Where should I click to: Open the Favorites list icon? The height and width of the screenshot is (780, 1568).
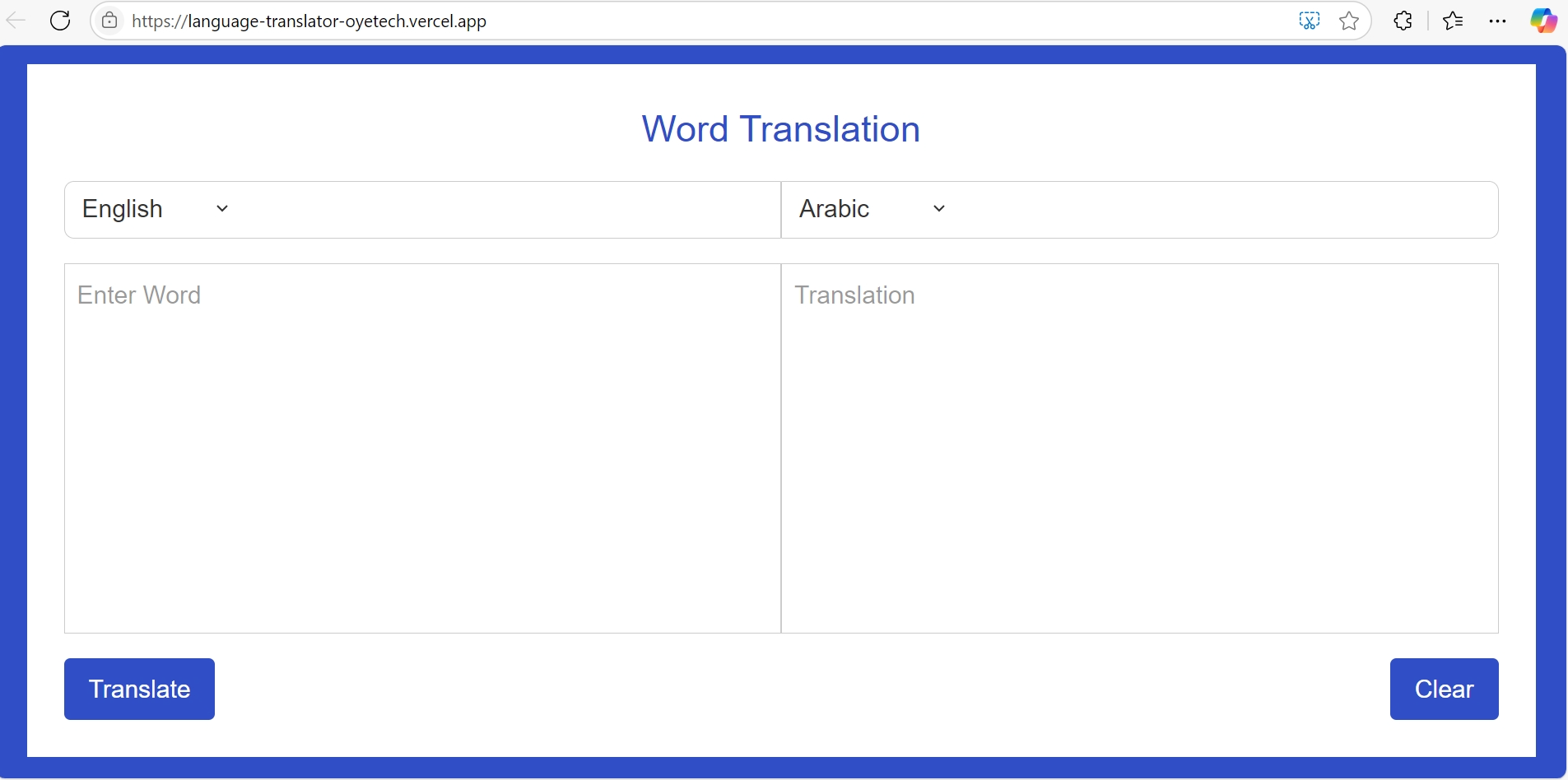(x=1454, y=21)
